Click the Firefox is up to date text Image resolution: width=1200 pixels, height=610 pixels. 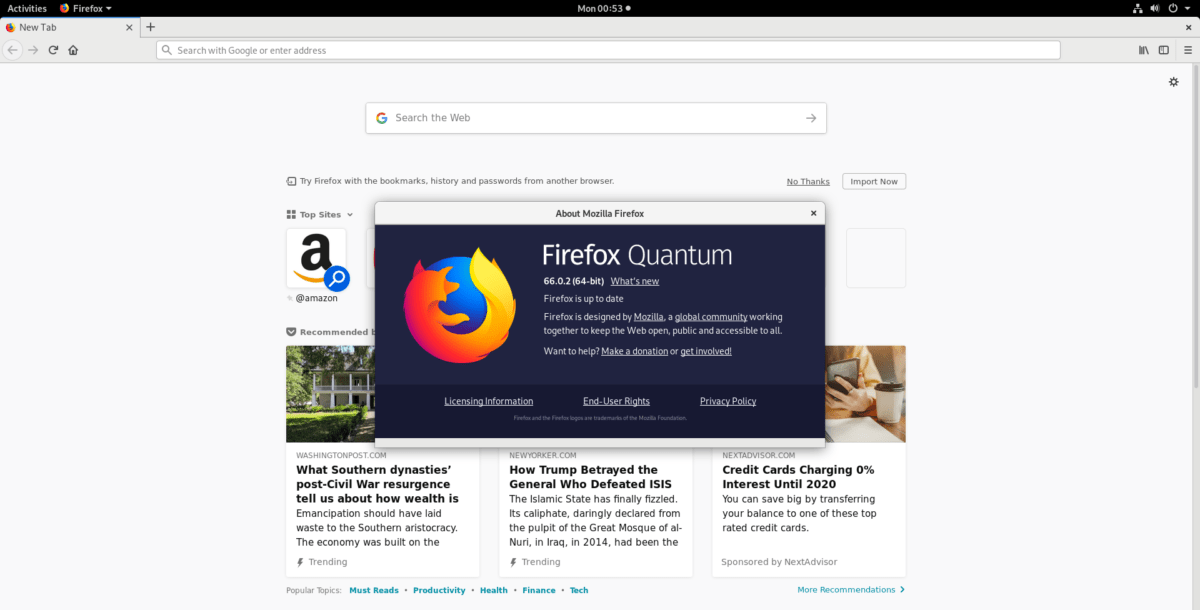tap(583, 298)
